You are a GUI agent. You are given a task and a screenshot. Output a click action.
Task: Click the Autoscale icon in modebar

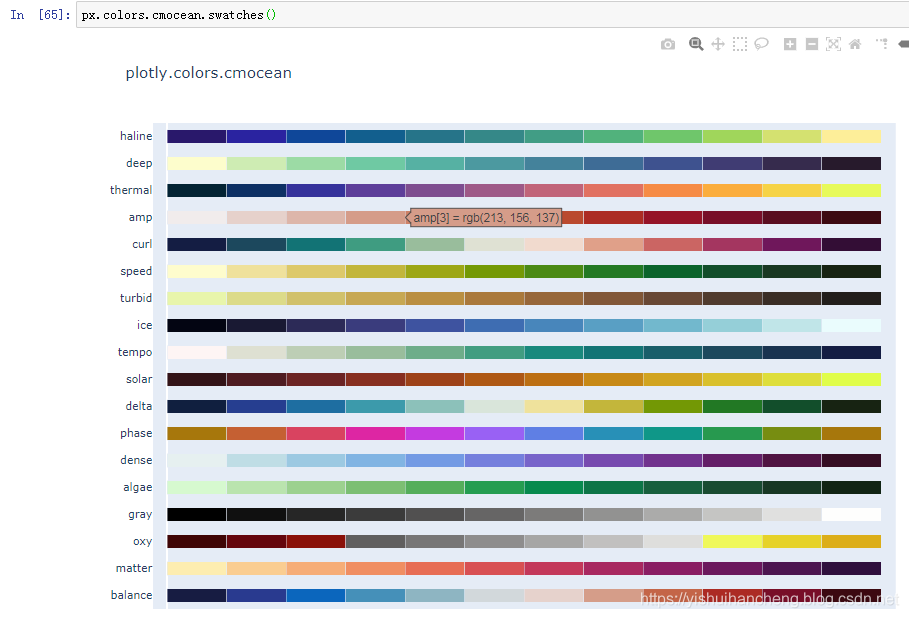(833, 44)
